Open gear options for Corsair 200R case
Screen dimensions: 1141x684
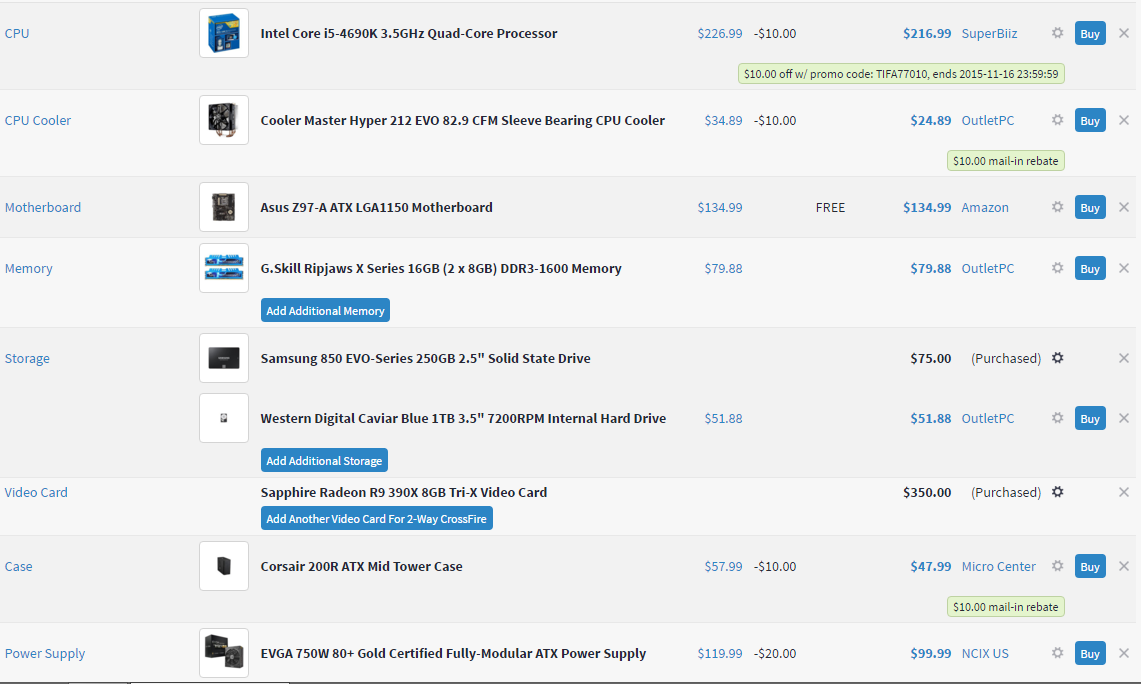[x=1057, y=565]
